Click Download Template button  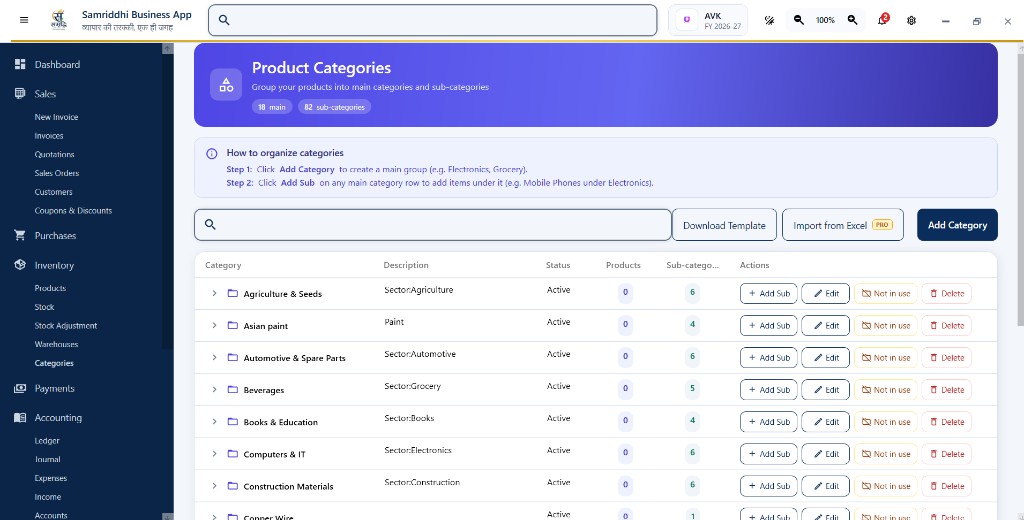724,225
